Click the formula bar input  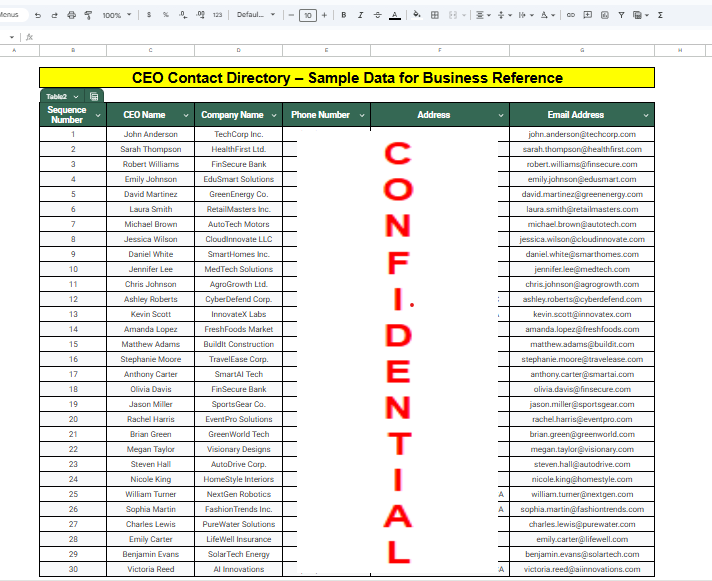click(372, 37)
